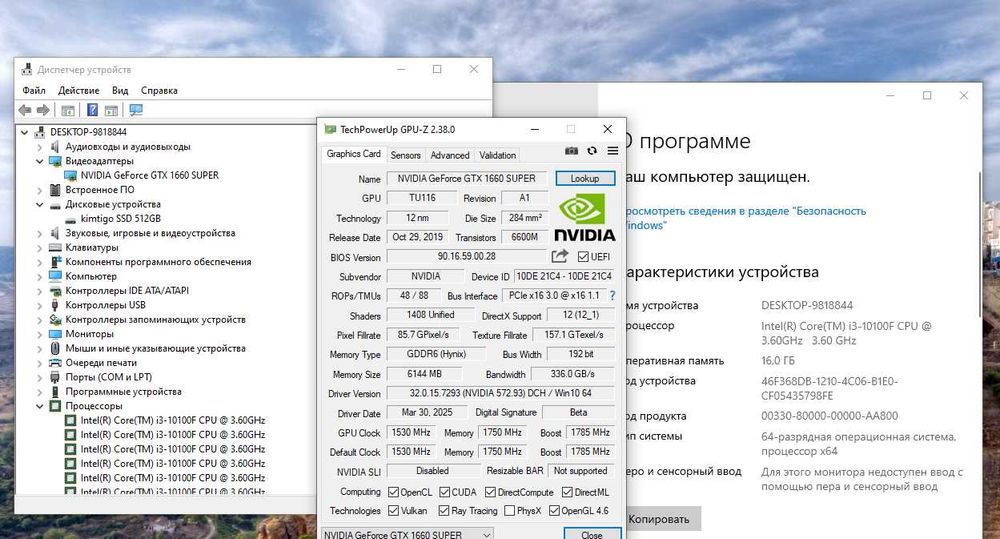The width and height of the screenshot is (1000, 539).
Task: Click the Порты (COM и LPT) icon
Action: 55,377
